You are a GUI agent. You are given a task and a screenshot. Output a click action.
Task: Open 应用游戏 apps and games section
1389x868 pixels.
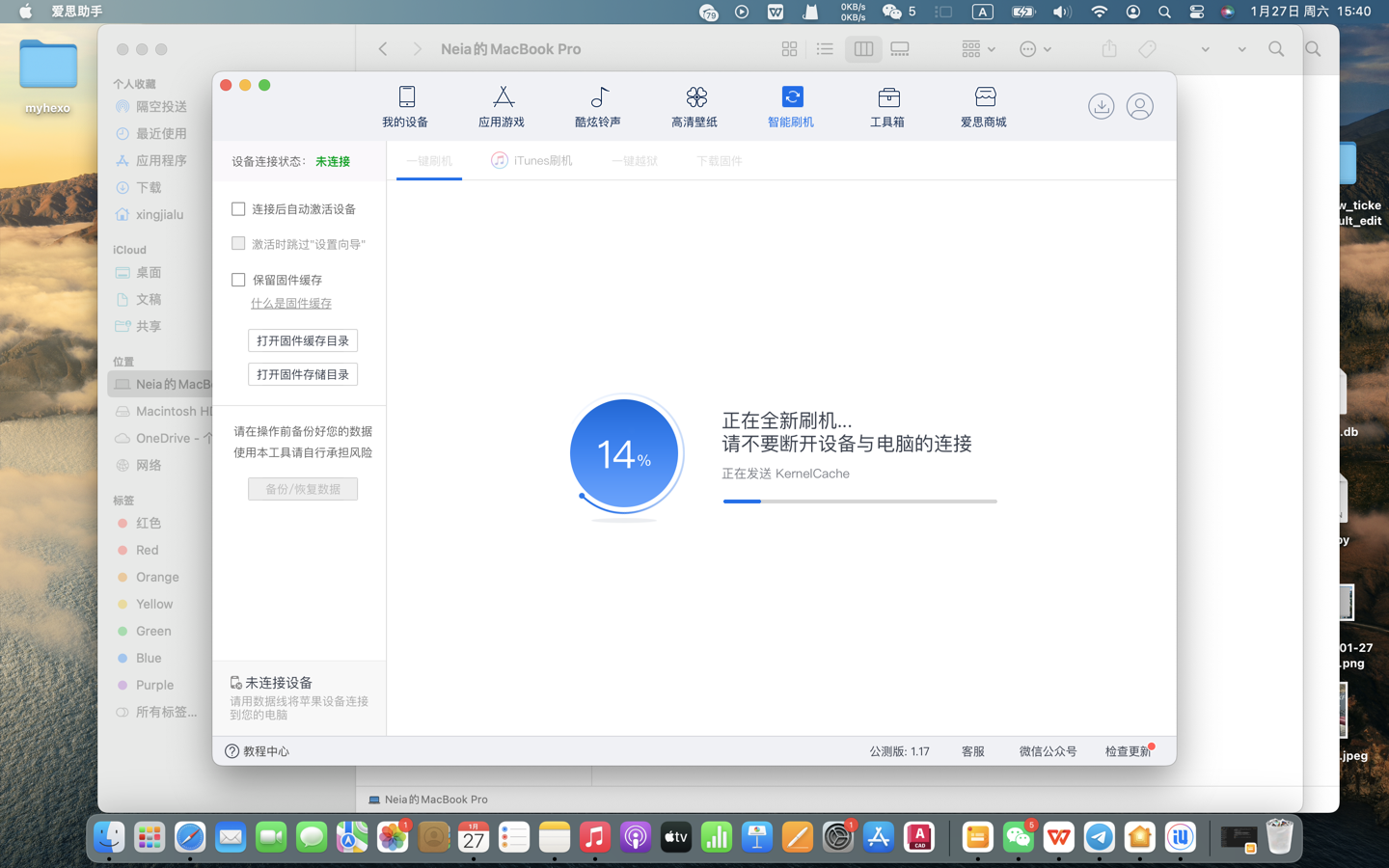coord(502,106)
